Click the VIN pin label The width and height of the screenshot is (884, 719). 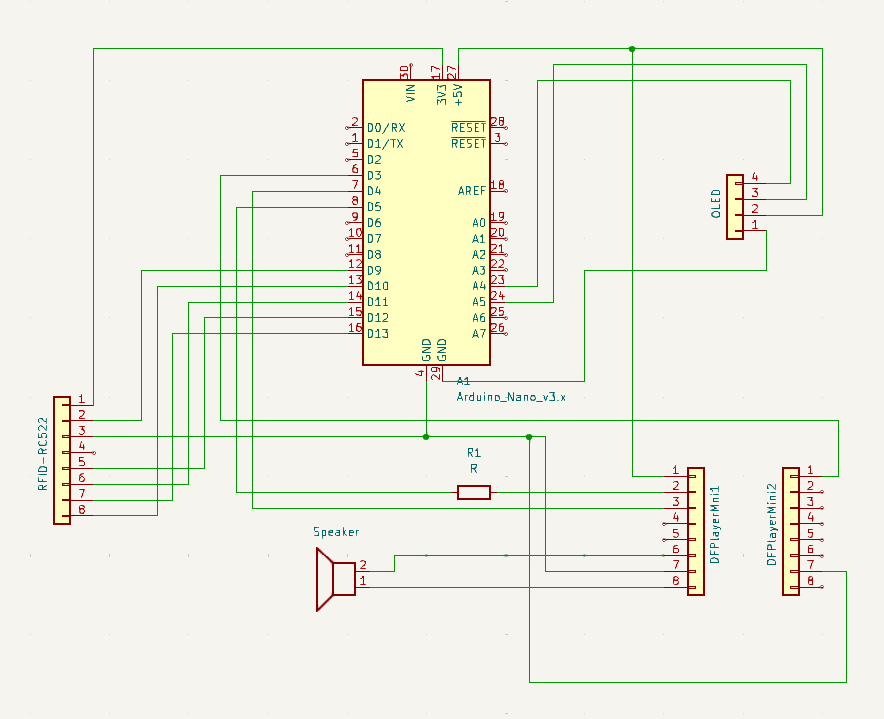410,93
